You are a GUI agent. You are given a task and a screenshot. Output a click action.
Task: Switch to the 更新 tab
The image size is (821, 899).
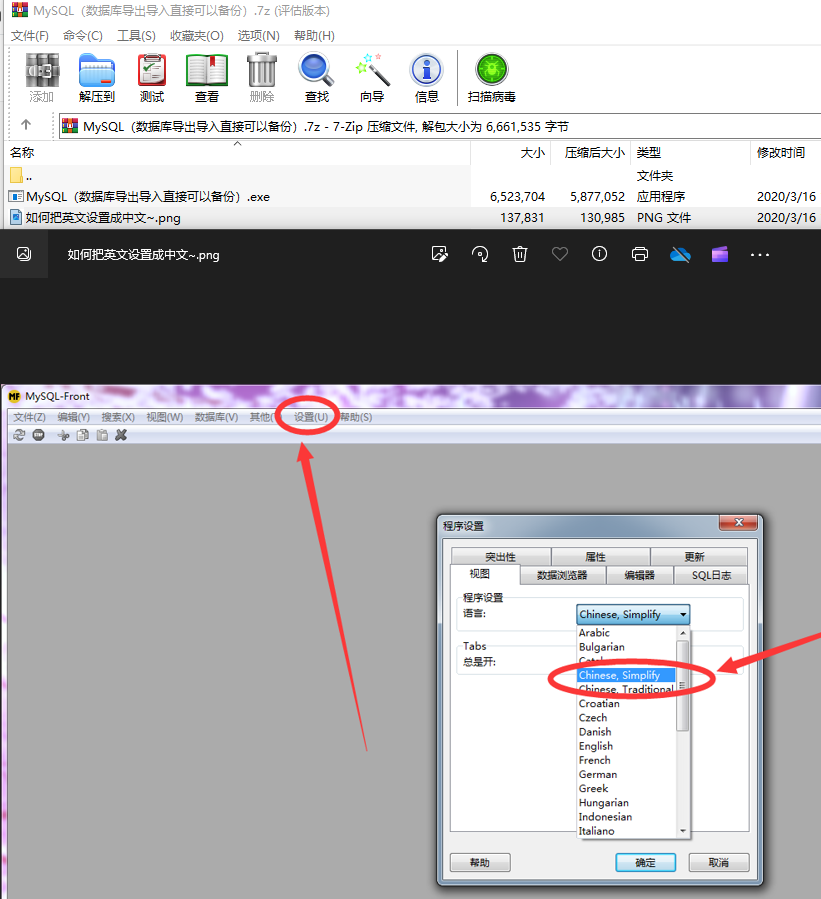(699, 557)
